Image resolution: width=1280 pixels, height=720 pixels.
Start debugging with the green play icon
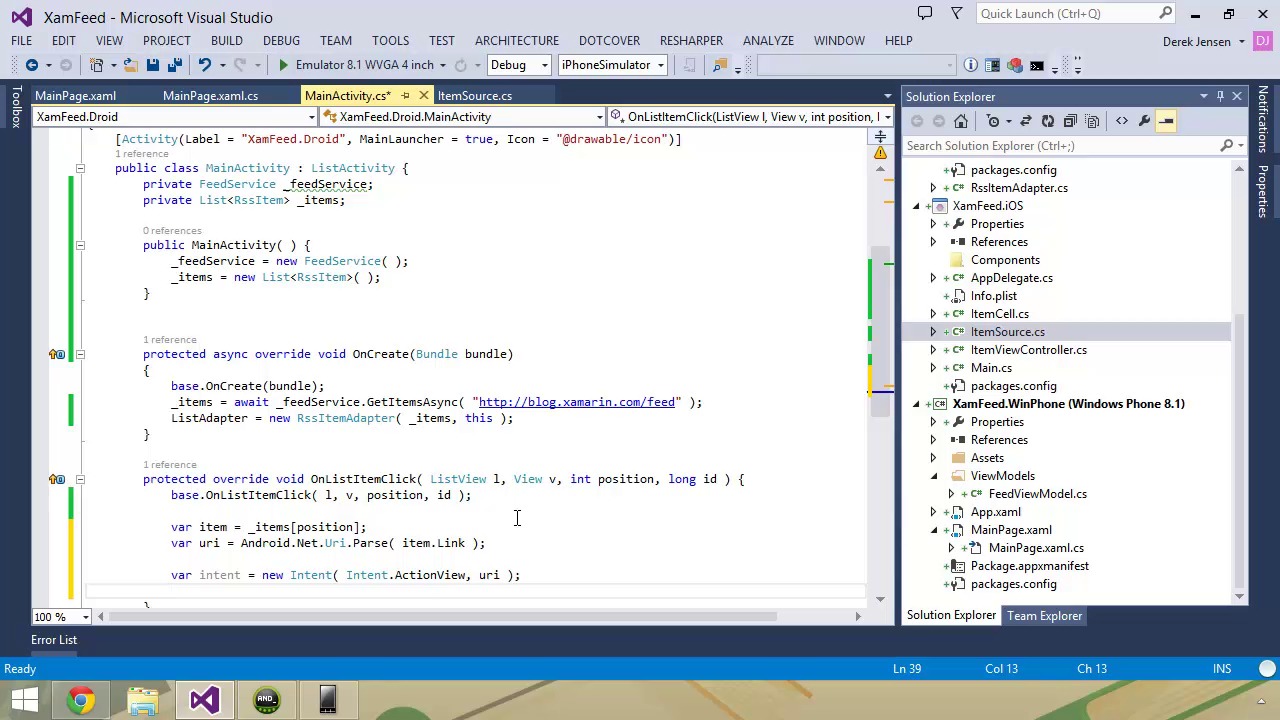click(283, 65)
